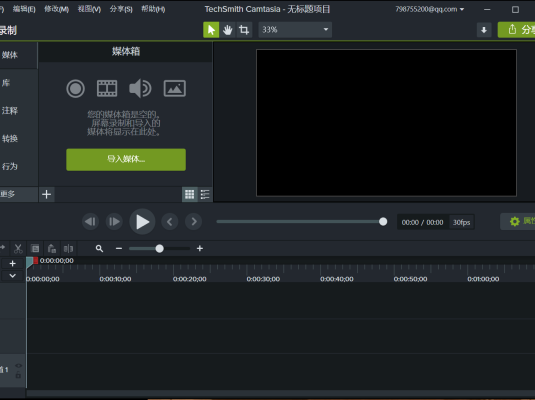Image resolution: width=535 pixels, height=400 pixels.
Task: Click the 00:00 / 00:00 time display
Action: click(422, 223)
